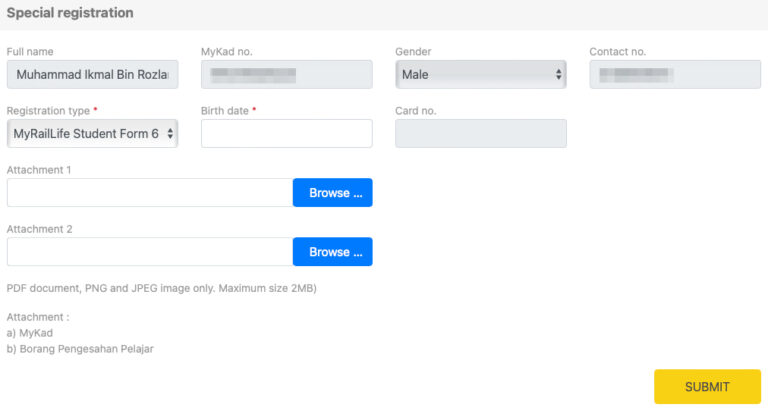This screenshot has height=417, width=768.
Task: Click the Card no. input field
Action: 480,133
